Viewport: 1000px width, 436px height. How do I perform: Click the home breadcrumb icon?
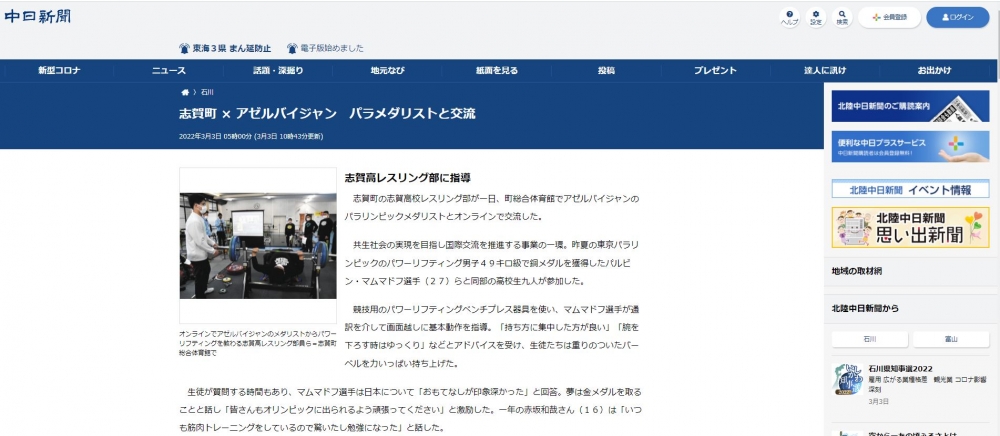coord(185,92)
